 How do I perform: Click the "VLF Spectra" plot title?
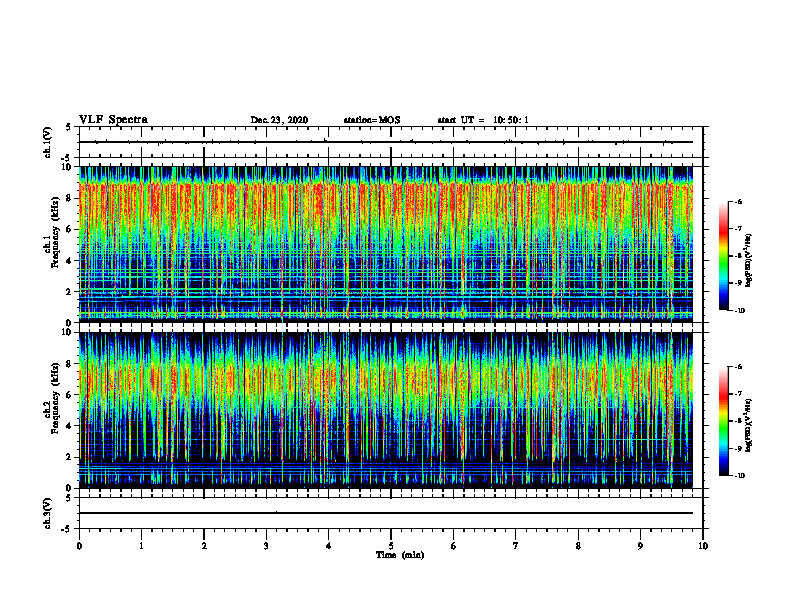pos(113,120)
